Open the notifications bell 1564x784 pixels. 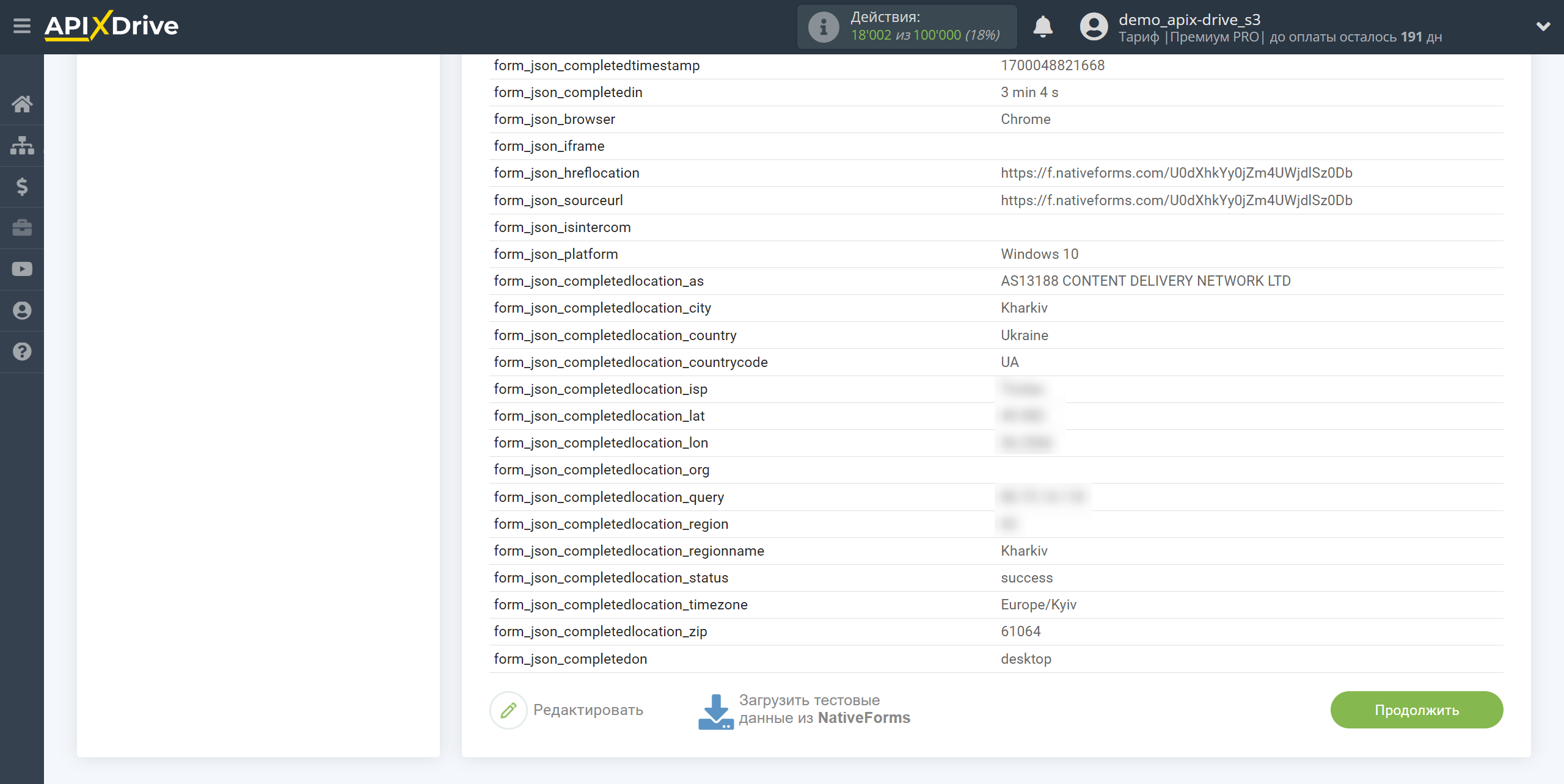(1043, 27)
